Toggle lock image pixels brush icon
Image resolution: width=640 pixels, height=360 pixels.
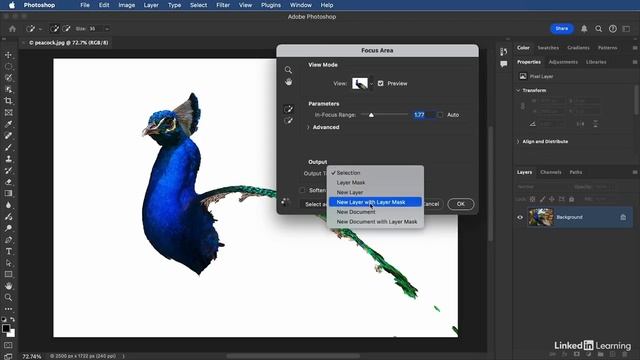tap(542, 199)
